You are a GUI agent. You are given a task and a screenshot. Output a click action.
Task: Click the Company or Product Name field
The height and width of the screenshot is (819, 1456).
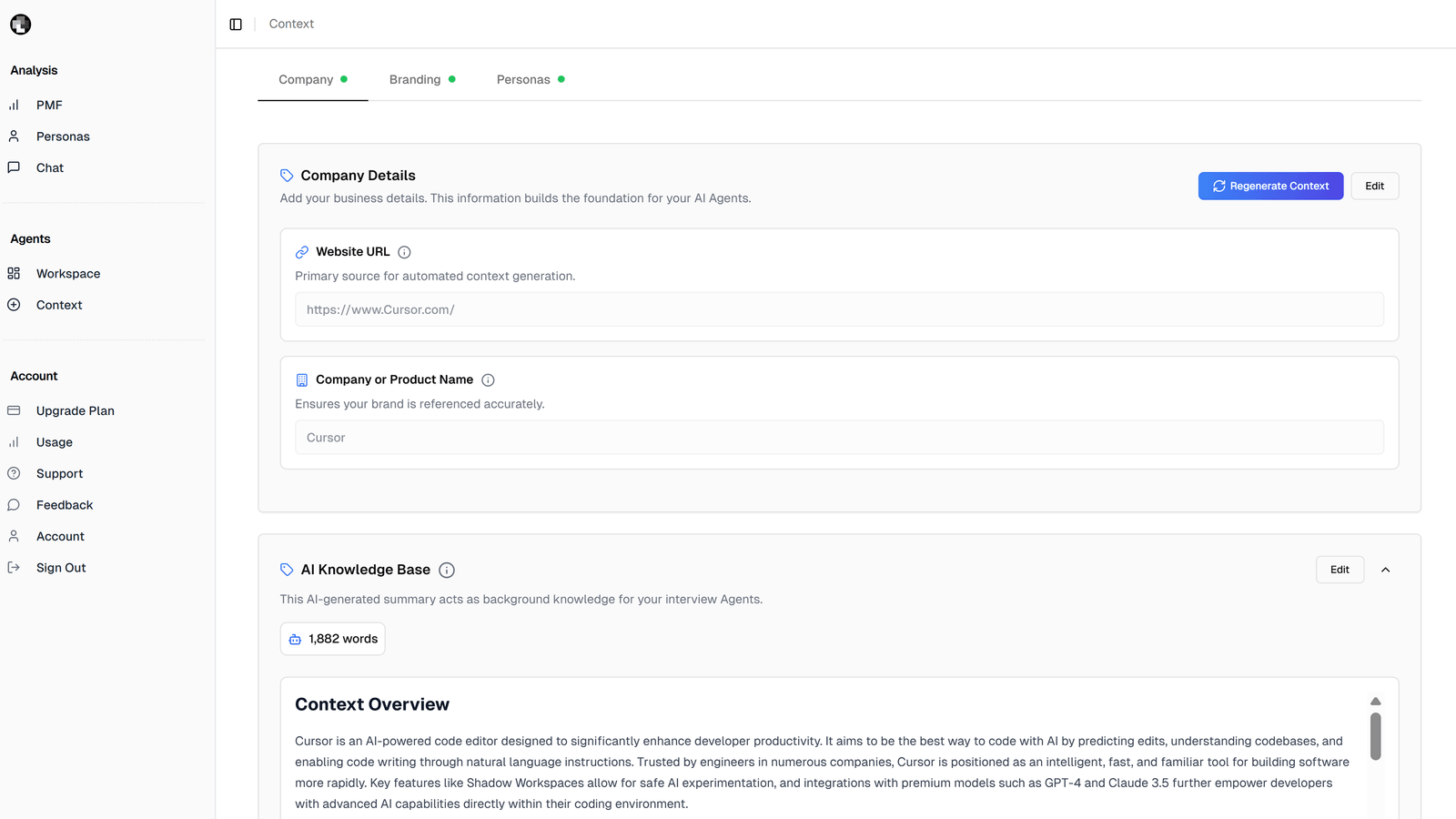pyautogui.click(x=839, y=438)
